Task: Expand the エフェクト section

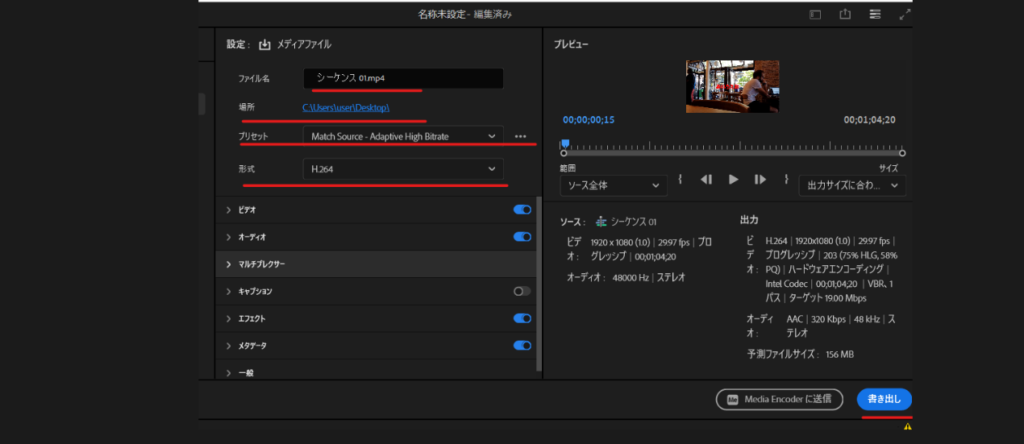Action: coord(229,318)
